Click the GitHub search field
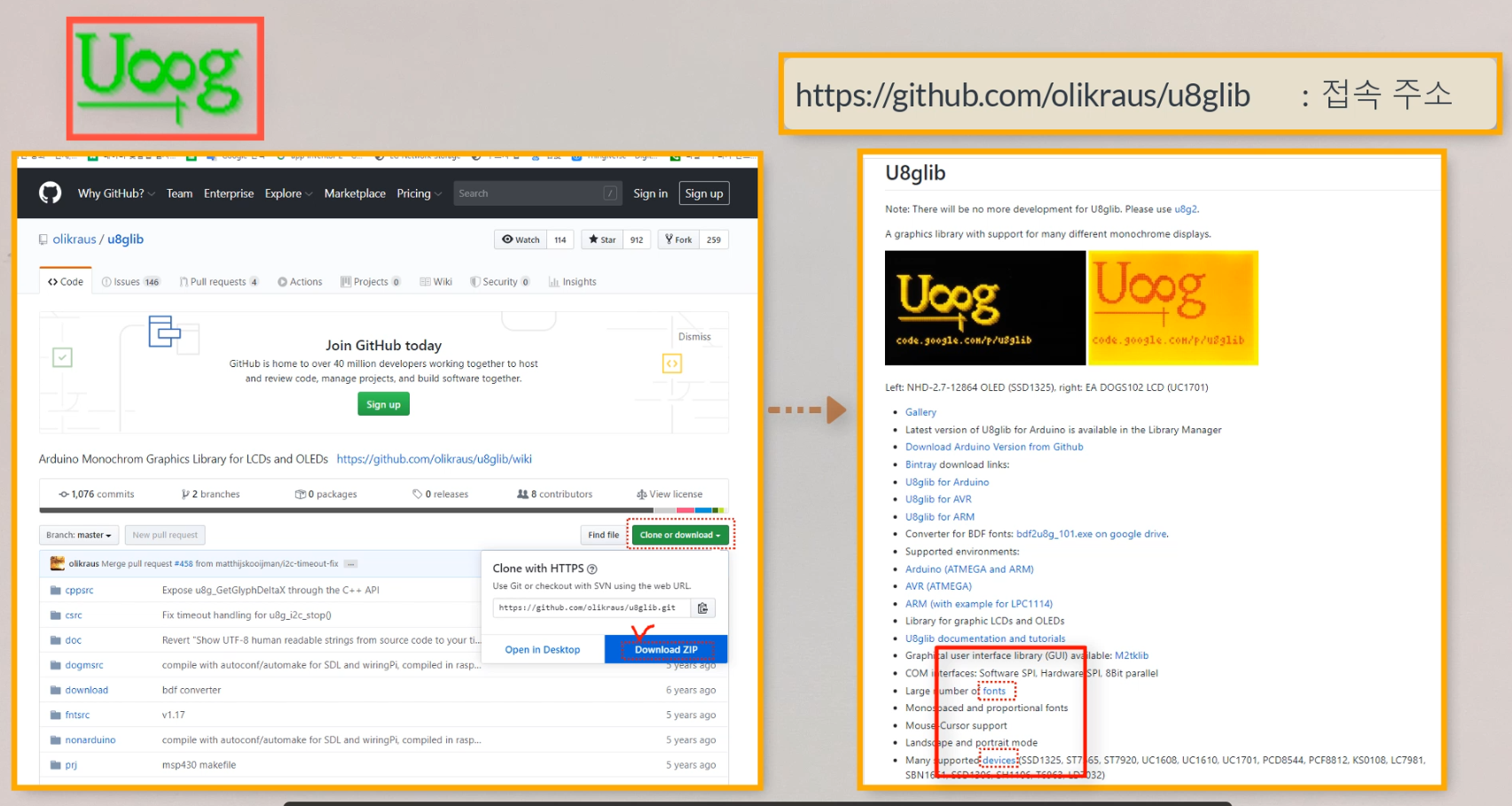Image resolution: width=1512 pixels, height=806 pixels. (537, 193)
